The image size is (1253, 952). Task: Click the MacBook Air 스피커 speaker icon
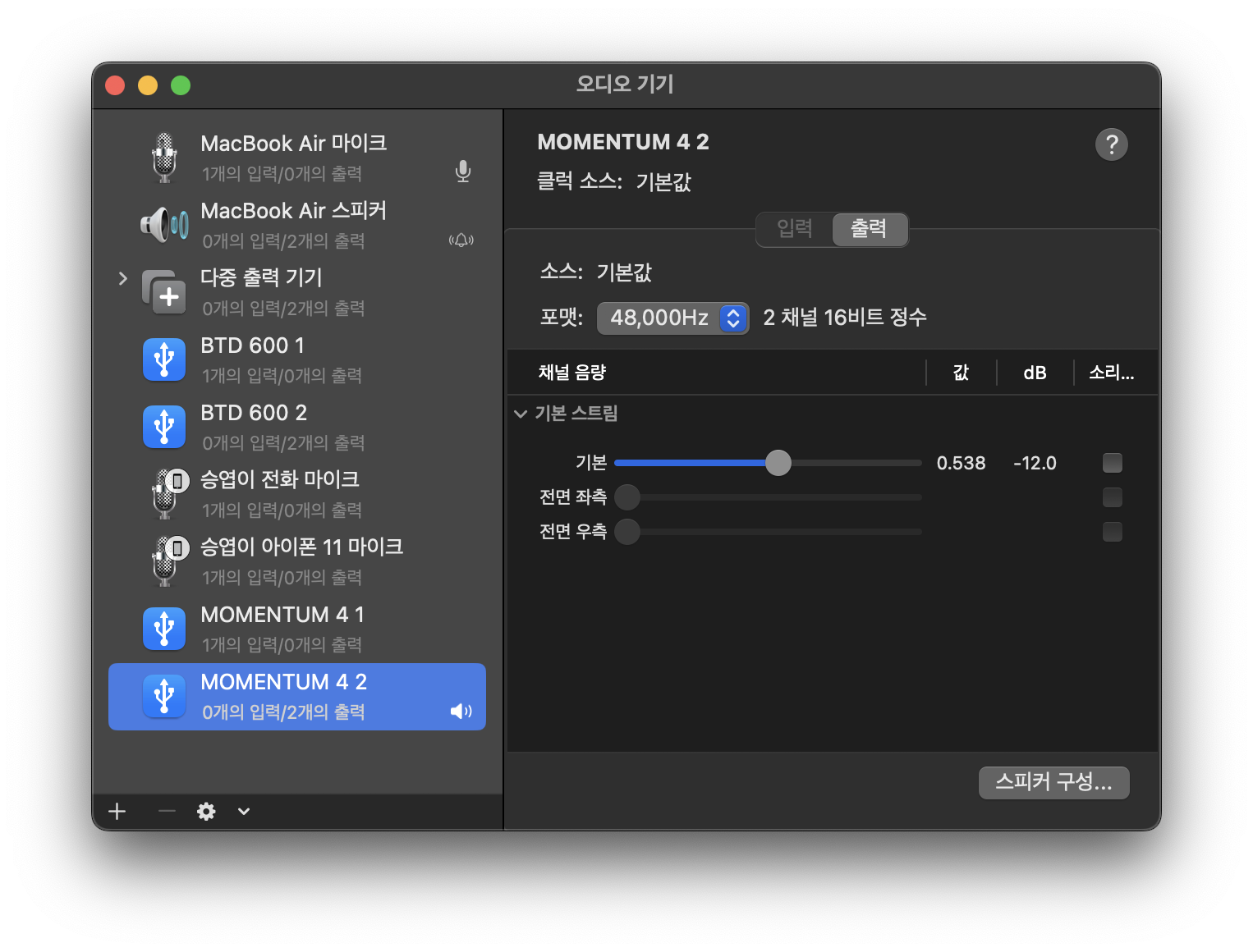pos(164,225)
